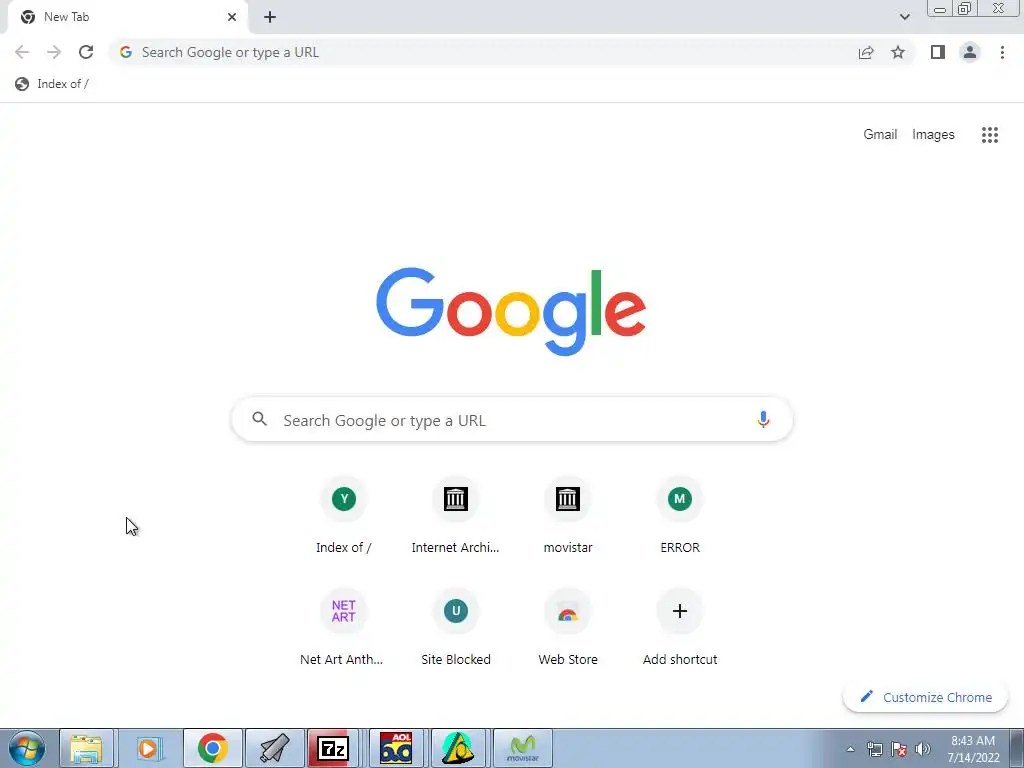Open the green and yellow taskbar icon

pos(458,748)
